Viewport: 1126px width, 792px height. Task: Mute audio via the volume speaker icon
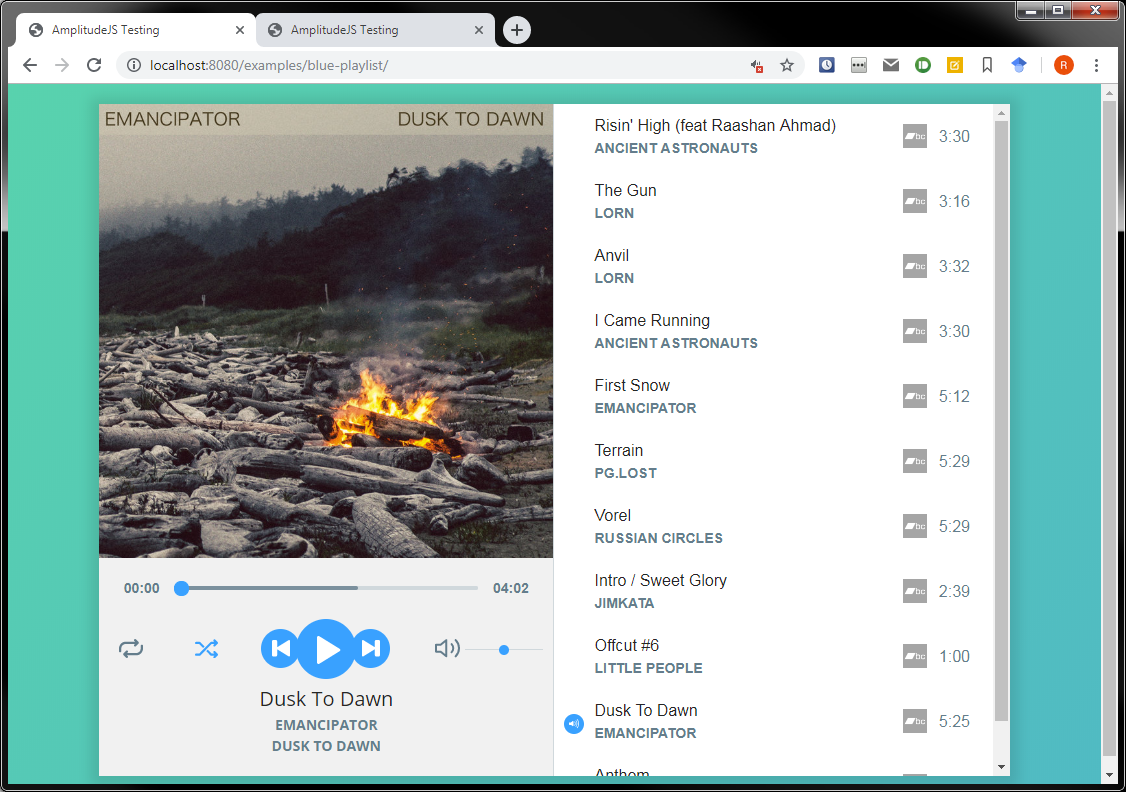pyautogui.click(x=447, y=648)
